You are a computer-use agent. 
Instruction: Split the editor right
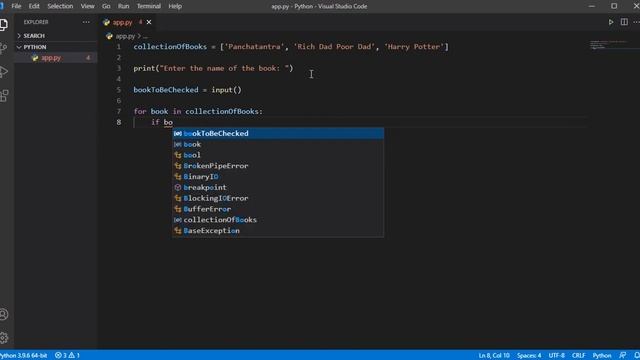coord(624,22)
